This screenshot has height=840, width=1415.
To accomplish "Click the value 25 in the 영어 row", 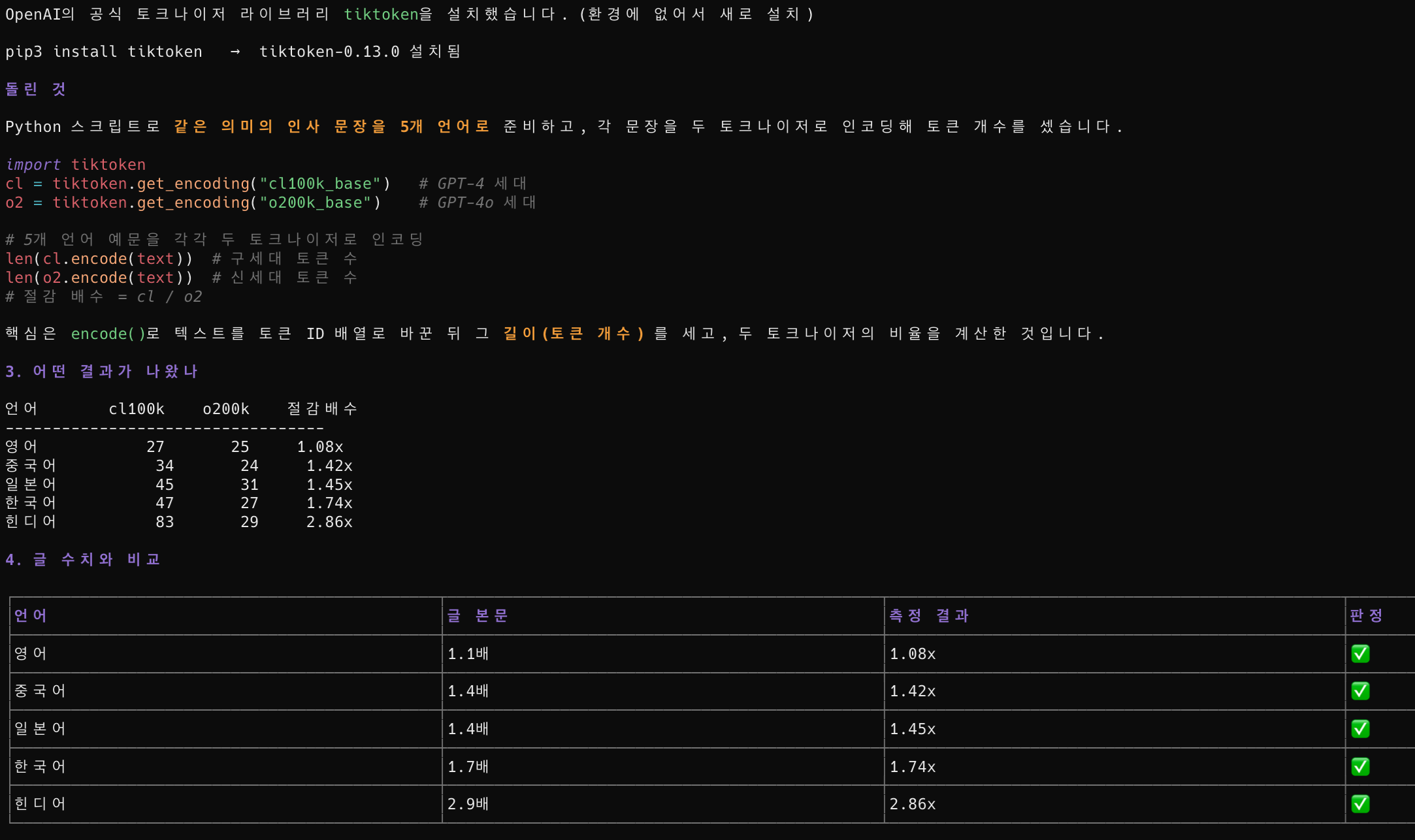I will point(240,447).
